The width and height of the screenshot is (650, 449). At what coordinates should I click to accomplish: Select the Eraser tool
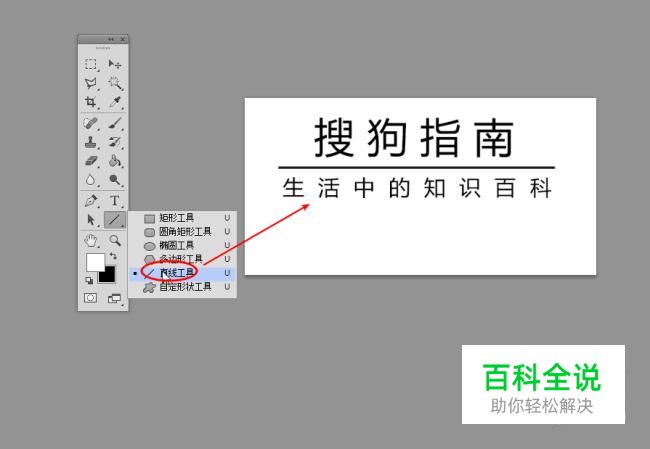[91, 161]
